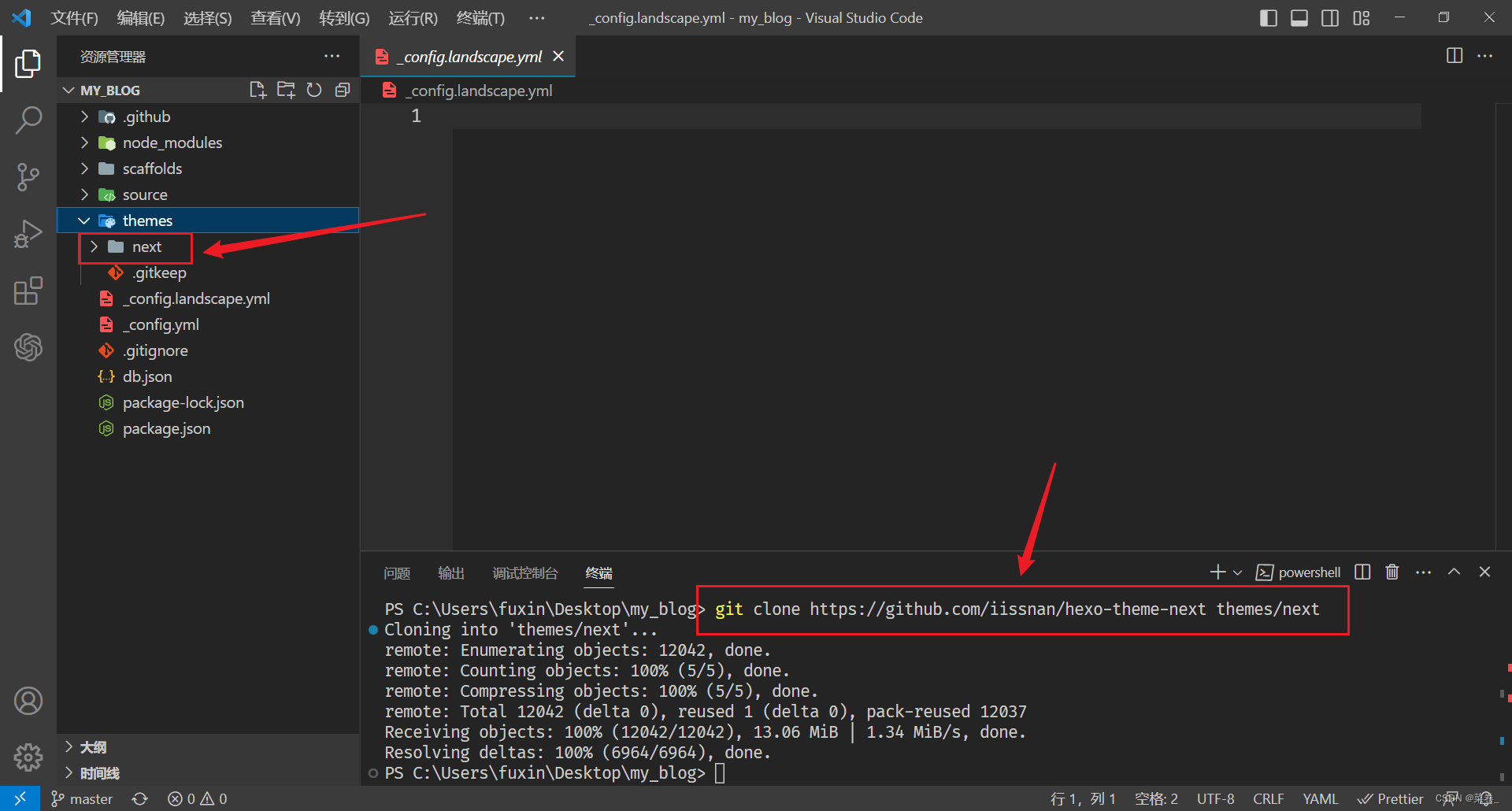Split the terminal pane
The height and width of the screenshot is (811, 1512).
(1362, 572)
